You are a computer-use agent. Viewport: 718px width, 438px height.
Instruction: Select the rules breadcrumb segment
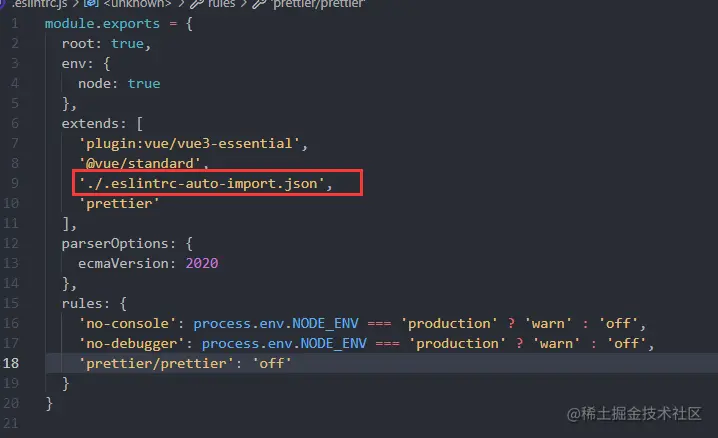(222, 4)
